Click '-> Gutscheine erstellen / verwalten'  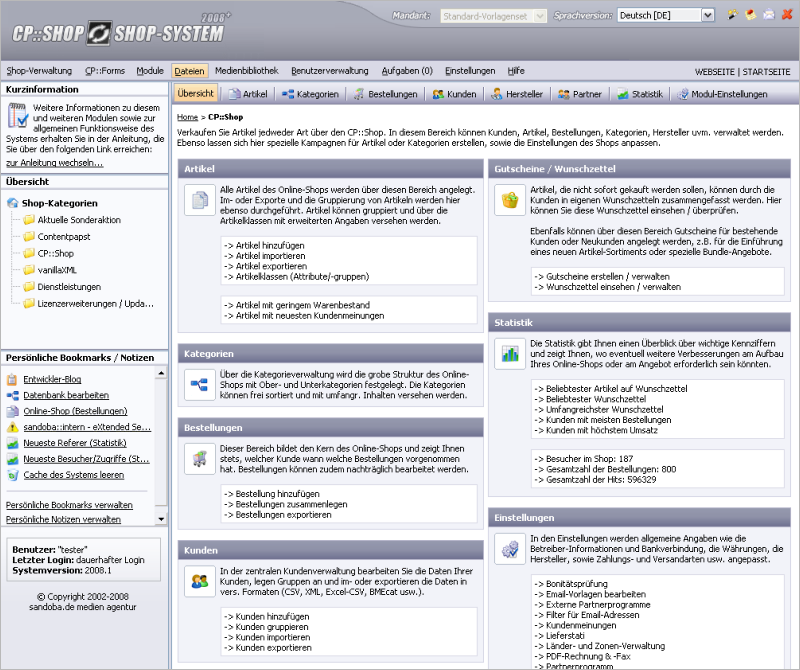602,277
